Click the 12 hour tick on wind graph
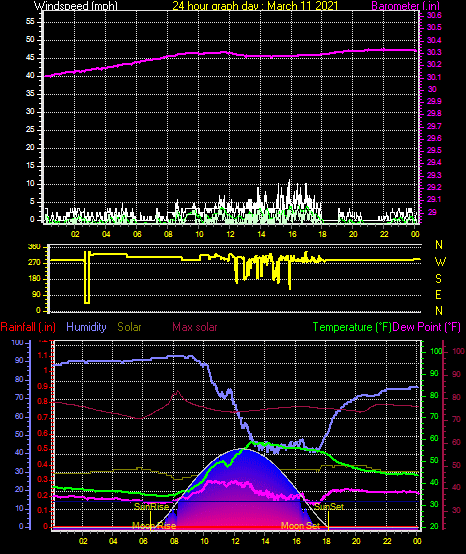 pyautogui.click(x=230, y=234)
